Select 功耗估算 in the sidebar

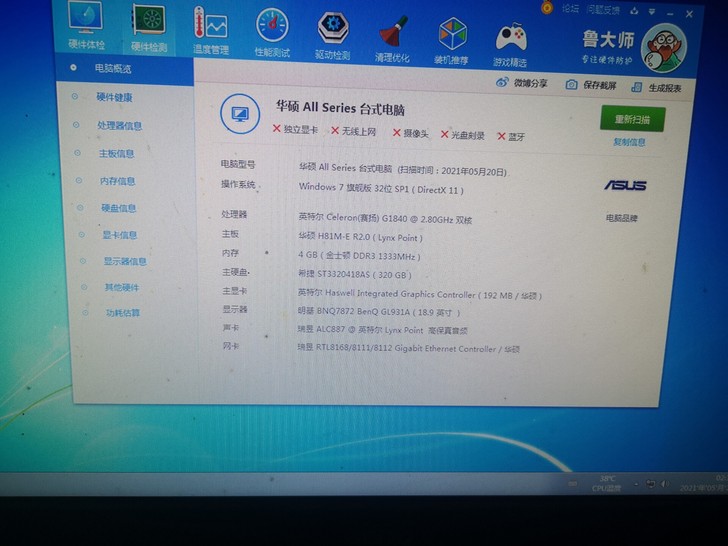tap(123, 312)
